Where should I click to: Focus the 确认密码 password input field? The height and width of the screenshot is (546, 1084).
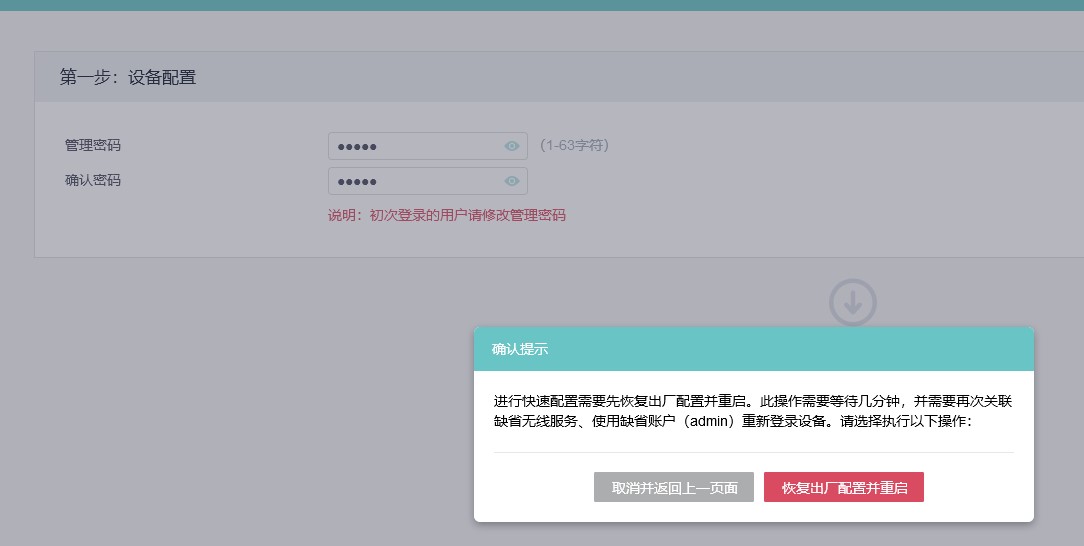415,181
